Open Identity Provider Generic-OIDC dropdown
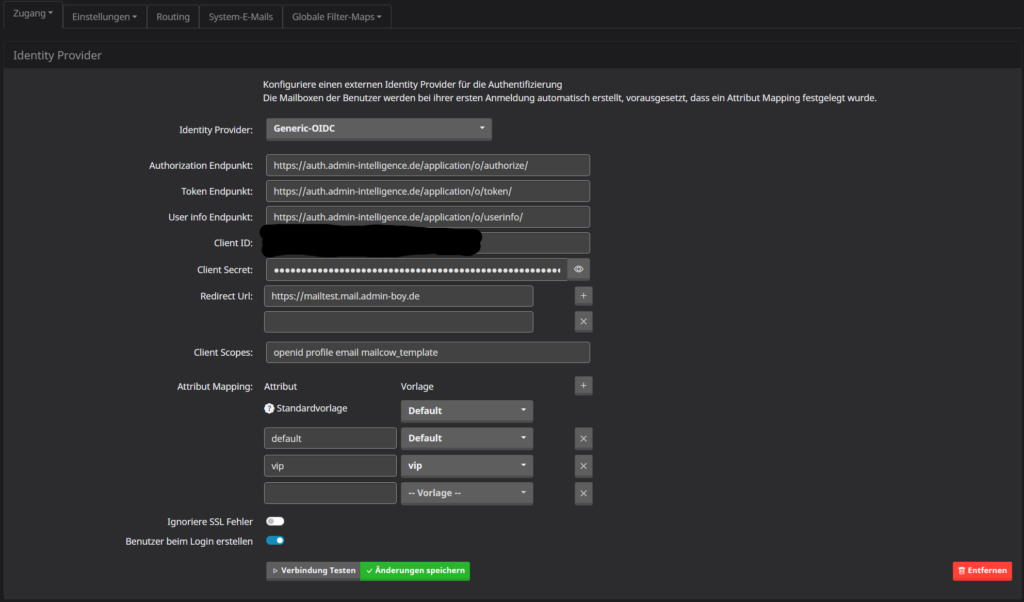Image resolution: width=1024 pixels, height=602 pixels. pyautogui.click(x=379, y=129)
